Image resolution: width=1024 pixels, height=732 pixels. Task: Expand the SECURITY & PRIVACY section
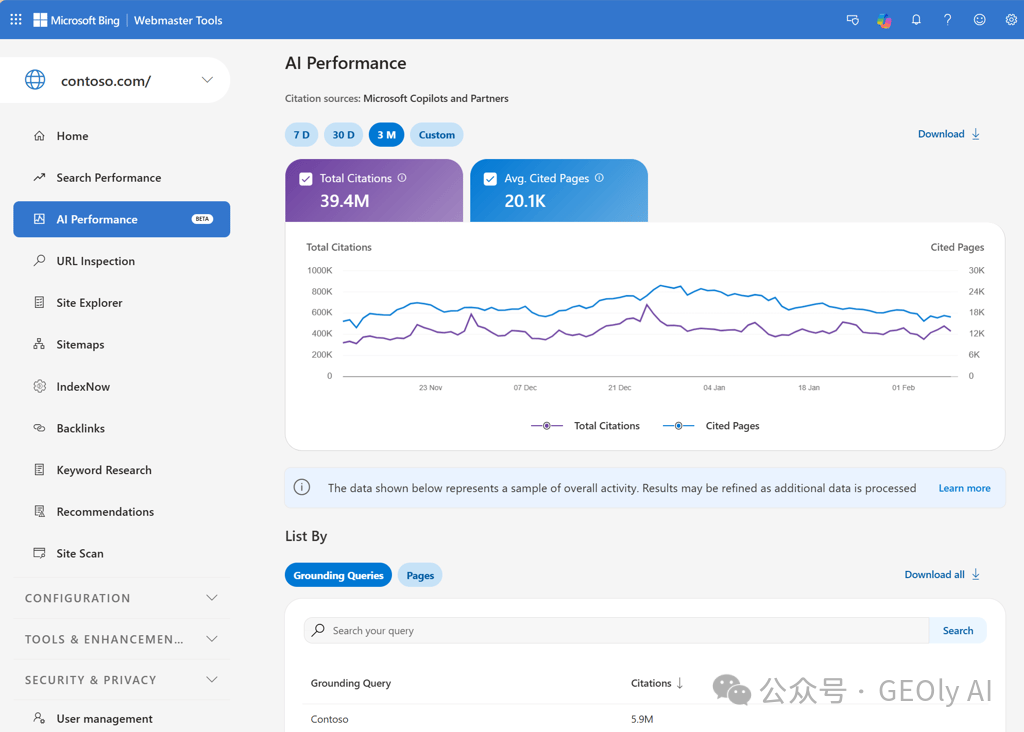pyautogui.click(x=121, y=680)
